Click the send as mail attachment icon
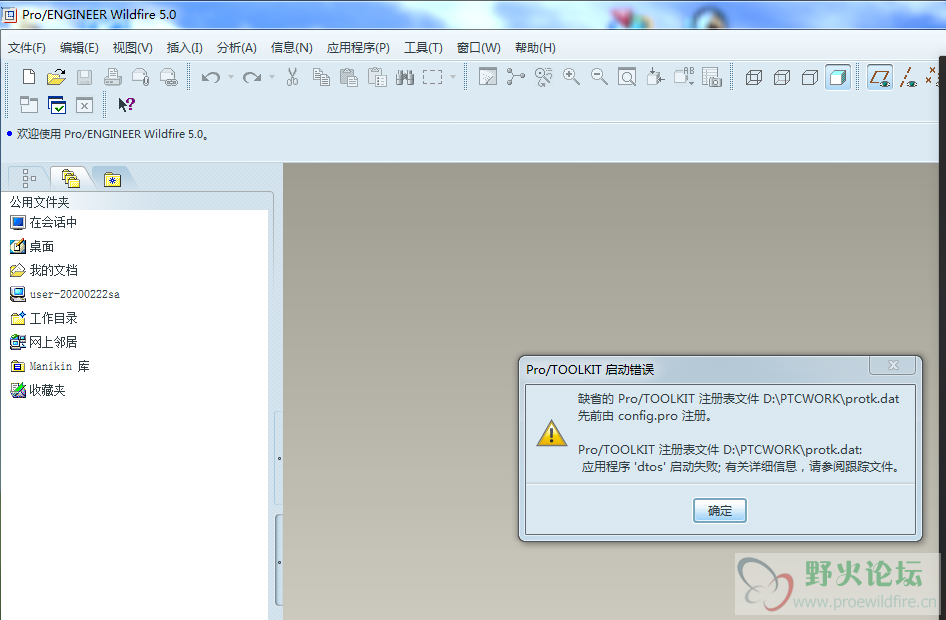946x620 pixels. click(x=141, y=77)
